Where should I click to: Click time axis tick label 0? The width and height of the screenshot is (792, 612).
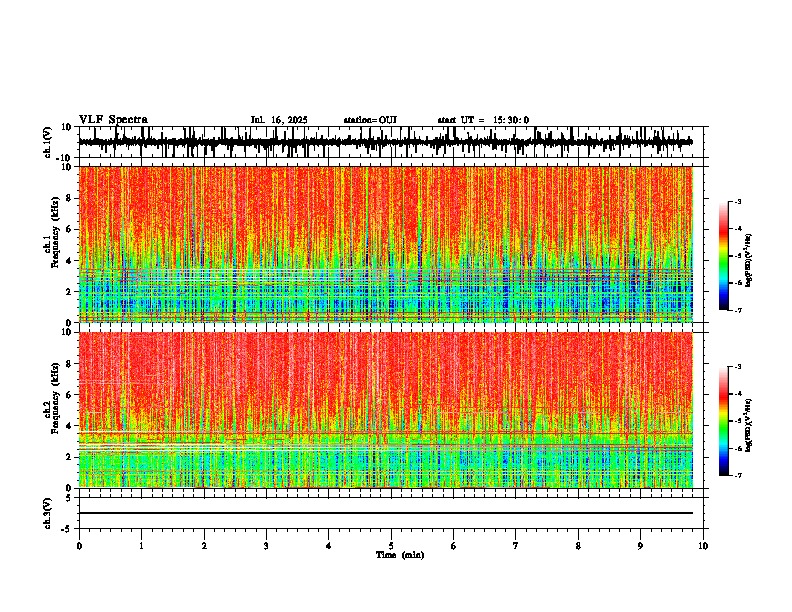(79, 546)
